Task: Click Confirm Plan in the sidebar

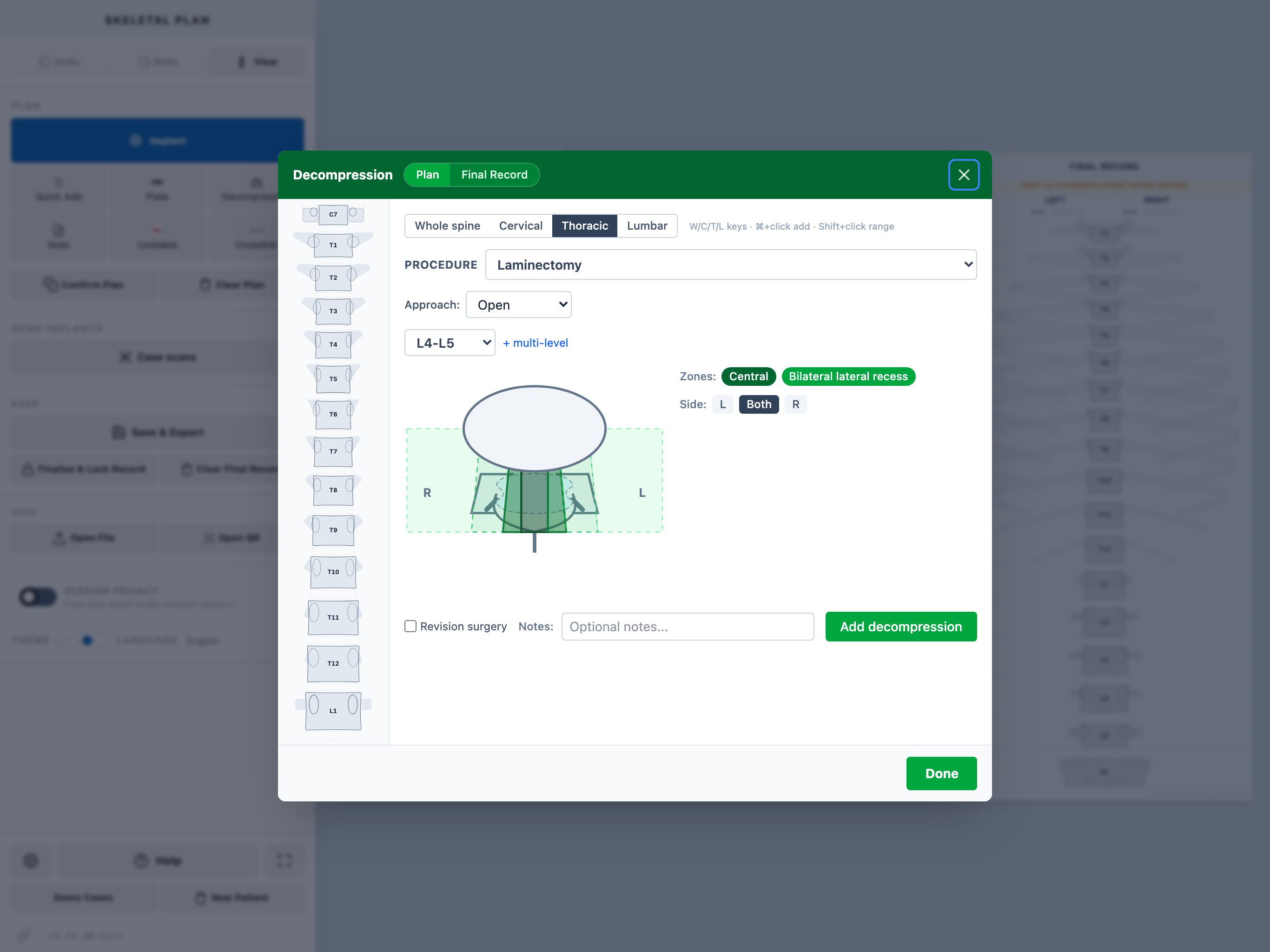Action: point(83,285)
